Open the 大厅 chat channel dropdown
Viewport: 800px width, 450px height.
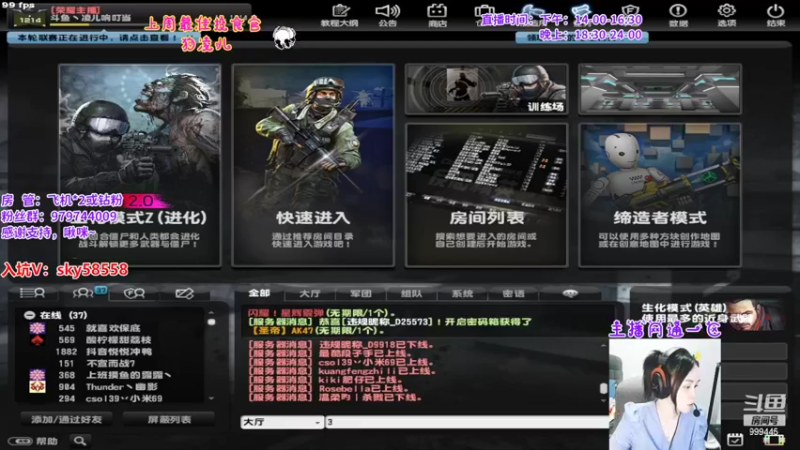tap(282, 422)
